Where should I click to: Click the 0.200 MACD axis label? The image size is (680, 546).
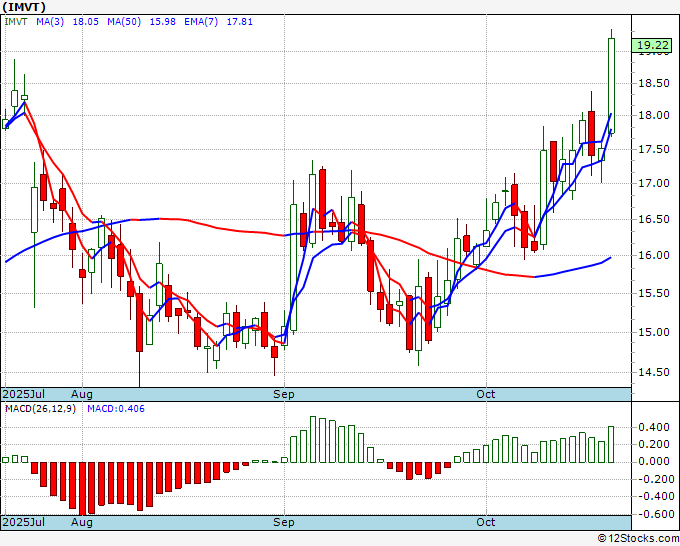654,445
